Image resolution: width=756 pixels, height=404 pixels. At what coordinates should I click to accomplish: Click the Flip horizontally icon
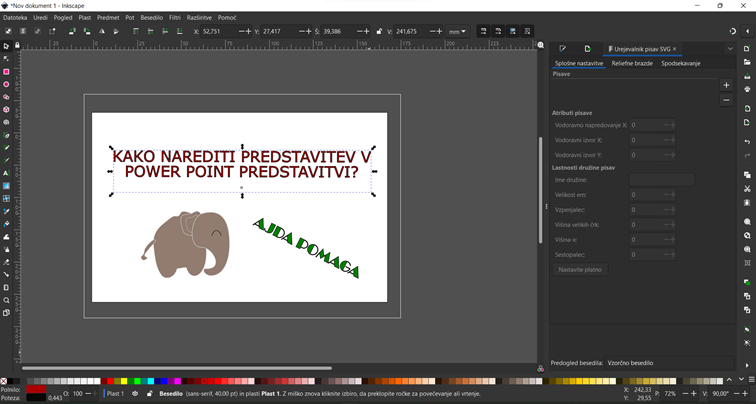coord(101,31)
